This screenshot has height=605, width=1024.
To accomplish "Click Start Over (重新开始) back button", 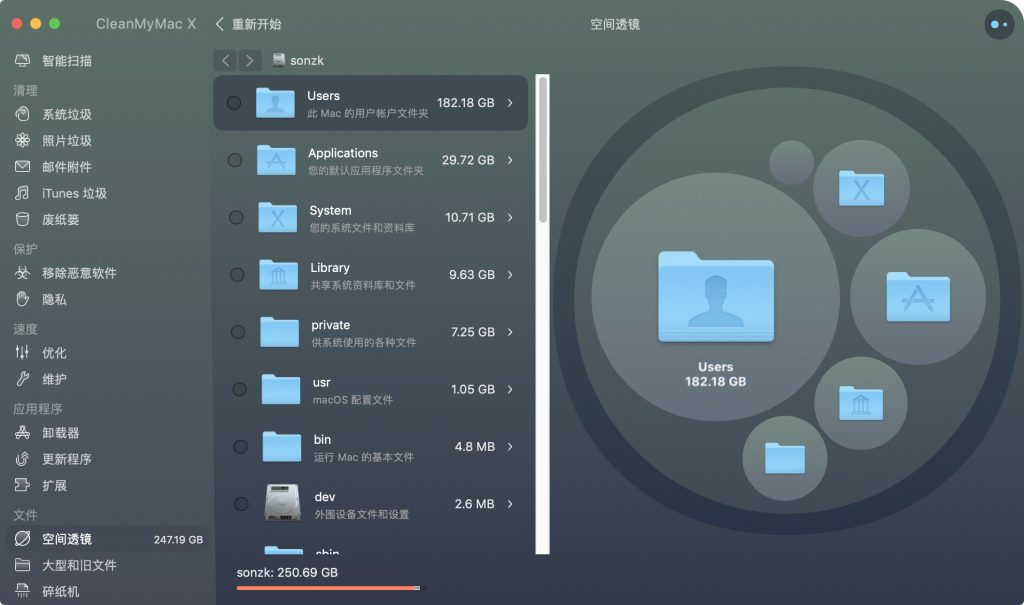I will click(x=248, y=24).
